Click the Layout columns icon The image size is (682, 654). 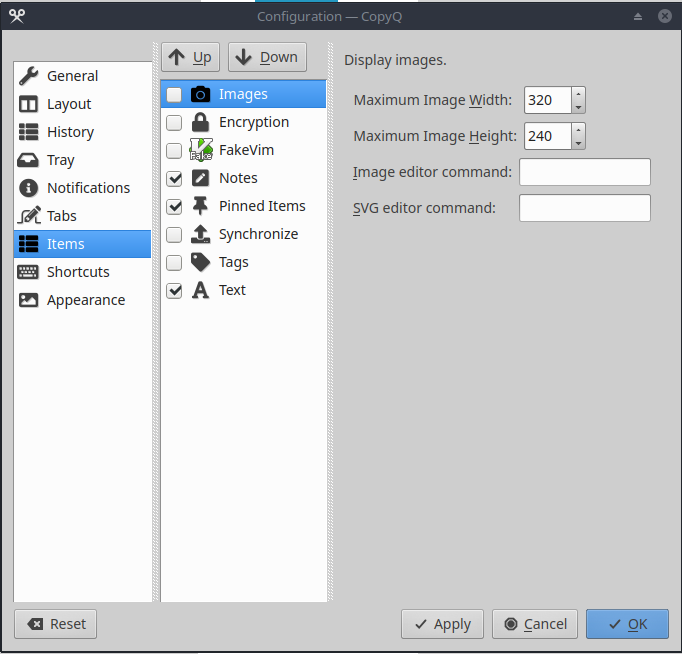click(28, 104)
